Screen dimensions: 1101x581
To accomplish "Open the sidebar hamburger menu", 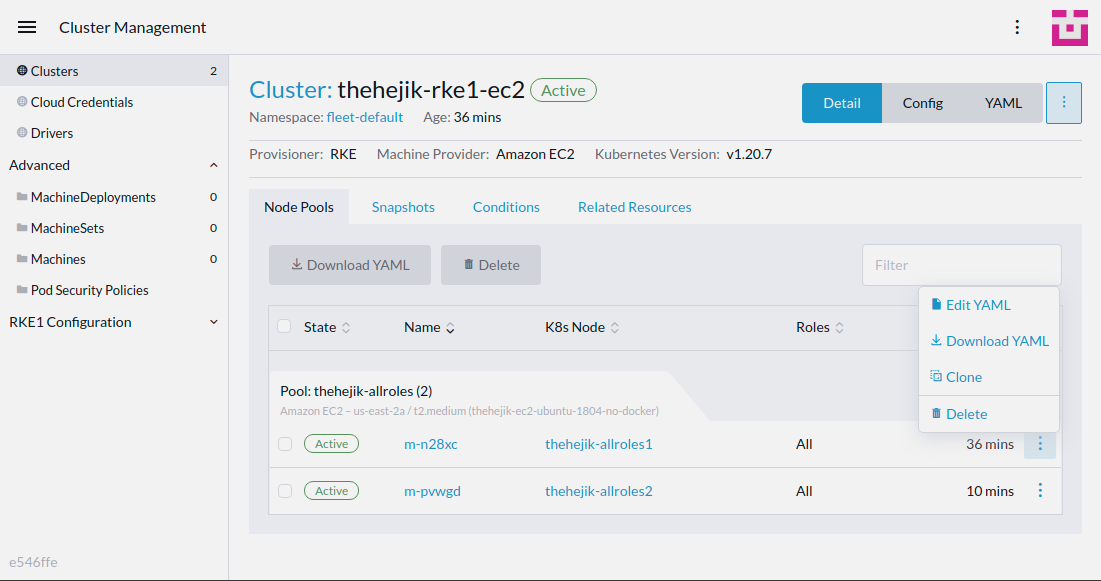I will pyautogui.click(x=26, y=27).
